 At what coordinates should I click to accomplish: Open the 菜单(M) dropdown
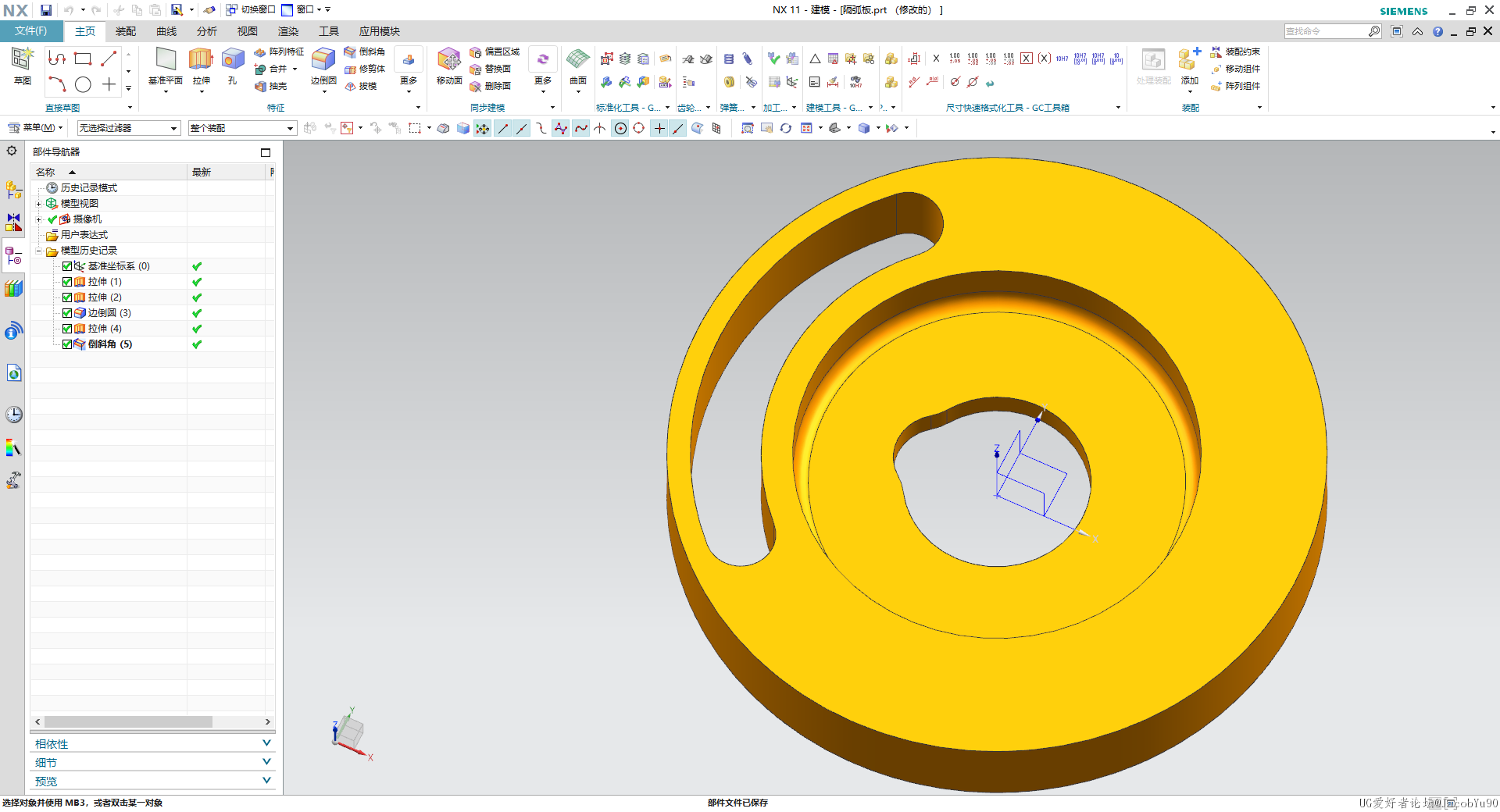[x=36, y=128]
